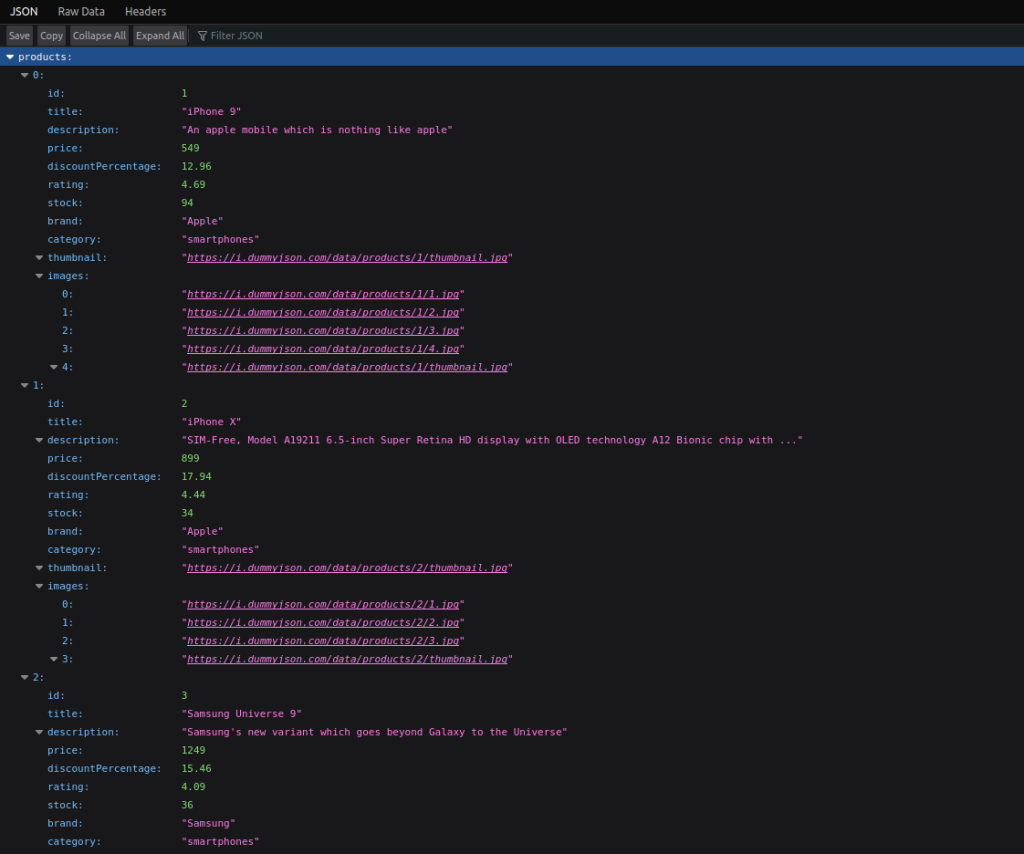Image resolution: width=1024 pixels, height=854 pixels.
Task: Collapse the description of Samsung Universe 9
Action: (x=38, y=732)
